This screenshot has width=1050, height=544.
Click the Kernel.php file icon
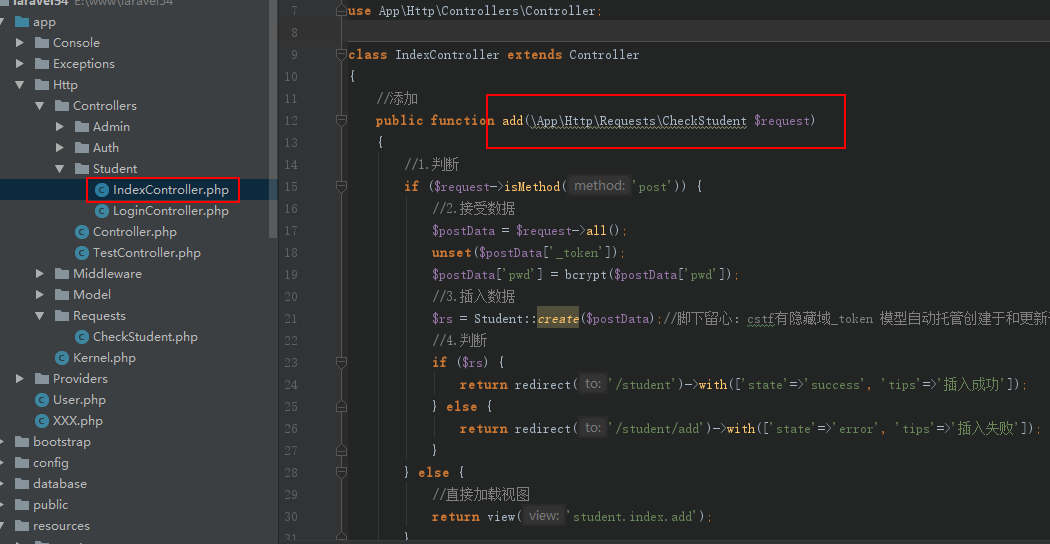click(x=62, y=358)
